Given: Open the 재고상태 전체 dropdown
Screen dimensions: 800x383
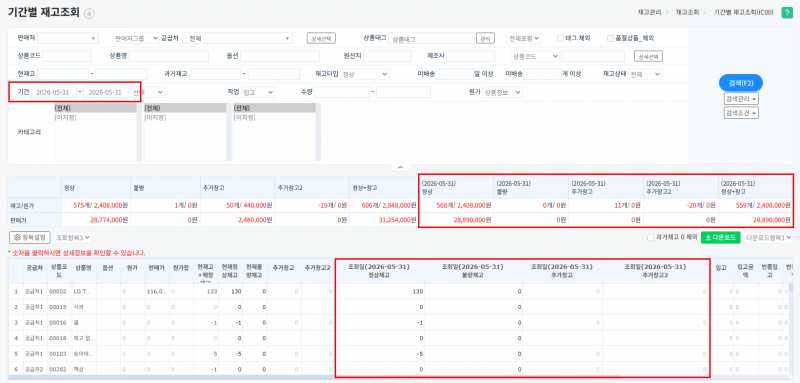Looking at the screenshot, I should 645,74.
